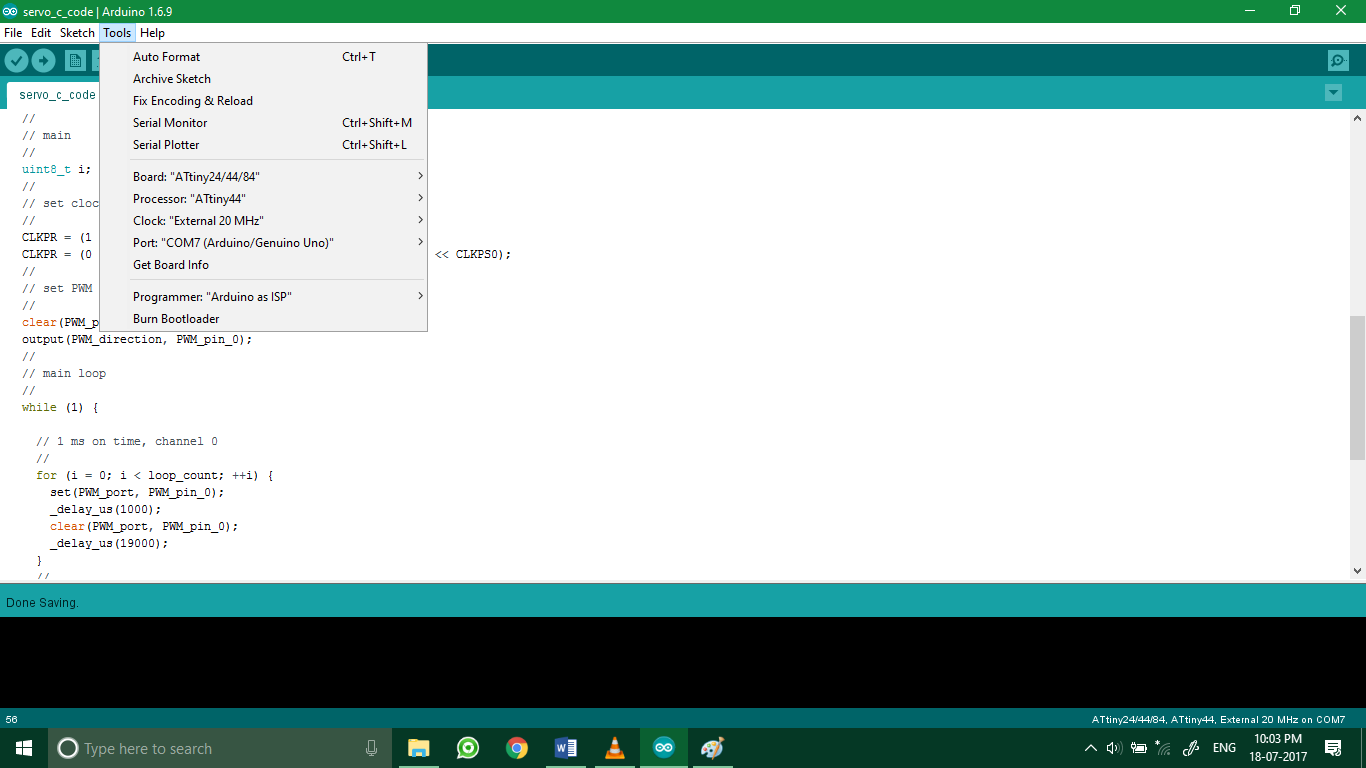Open Serial Monitor magnifier icon in toolbar
The height and width of the screenshot is (768, 1366).
[1338, 61]
